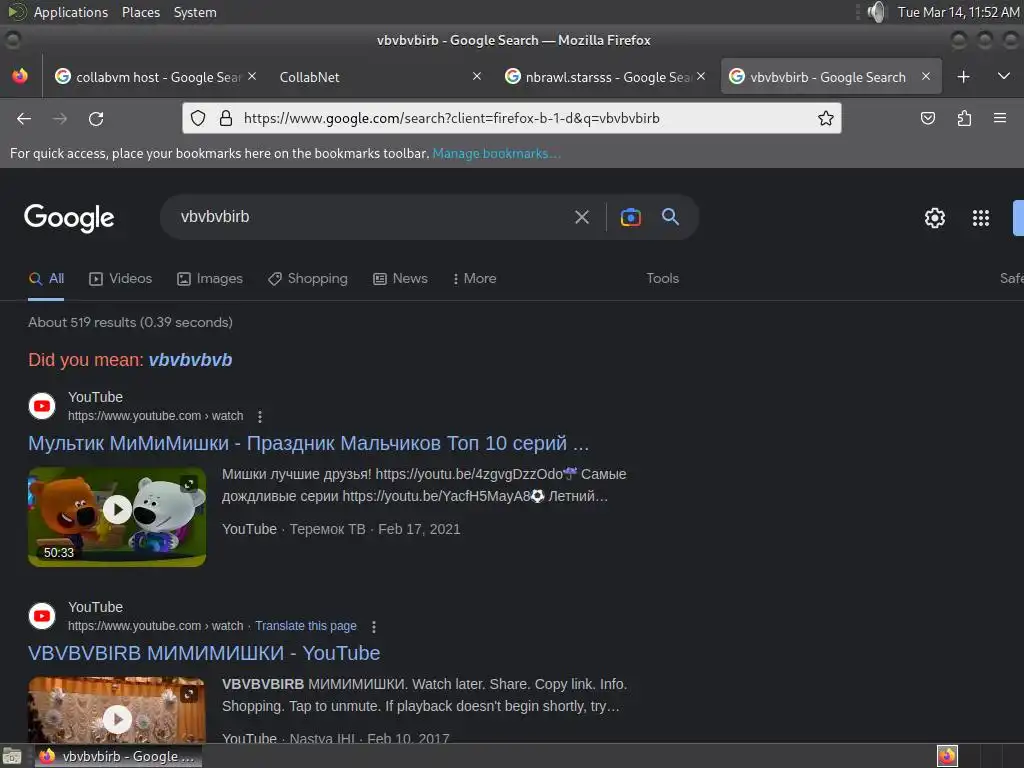
Task: Click the suggested spelling vbvbvbvb
Action: pos(190,360)
